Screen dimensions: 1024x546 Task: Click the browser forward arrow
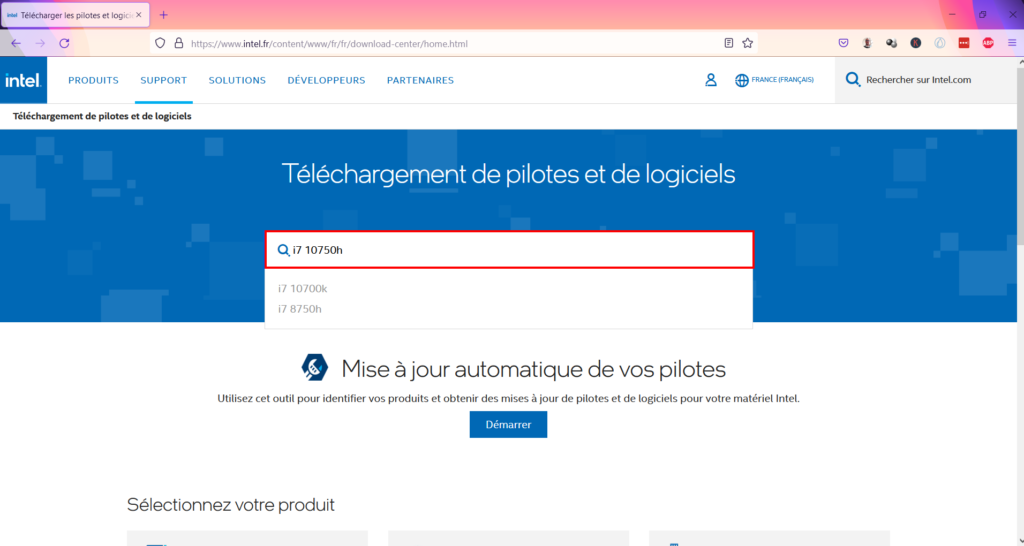(40, 43)
